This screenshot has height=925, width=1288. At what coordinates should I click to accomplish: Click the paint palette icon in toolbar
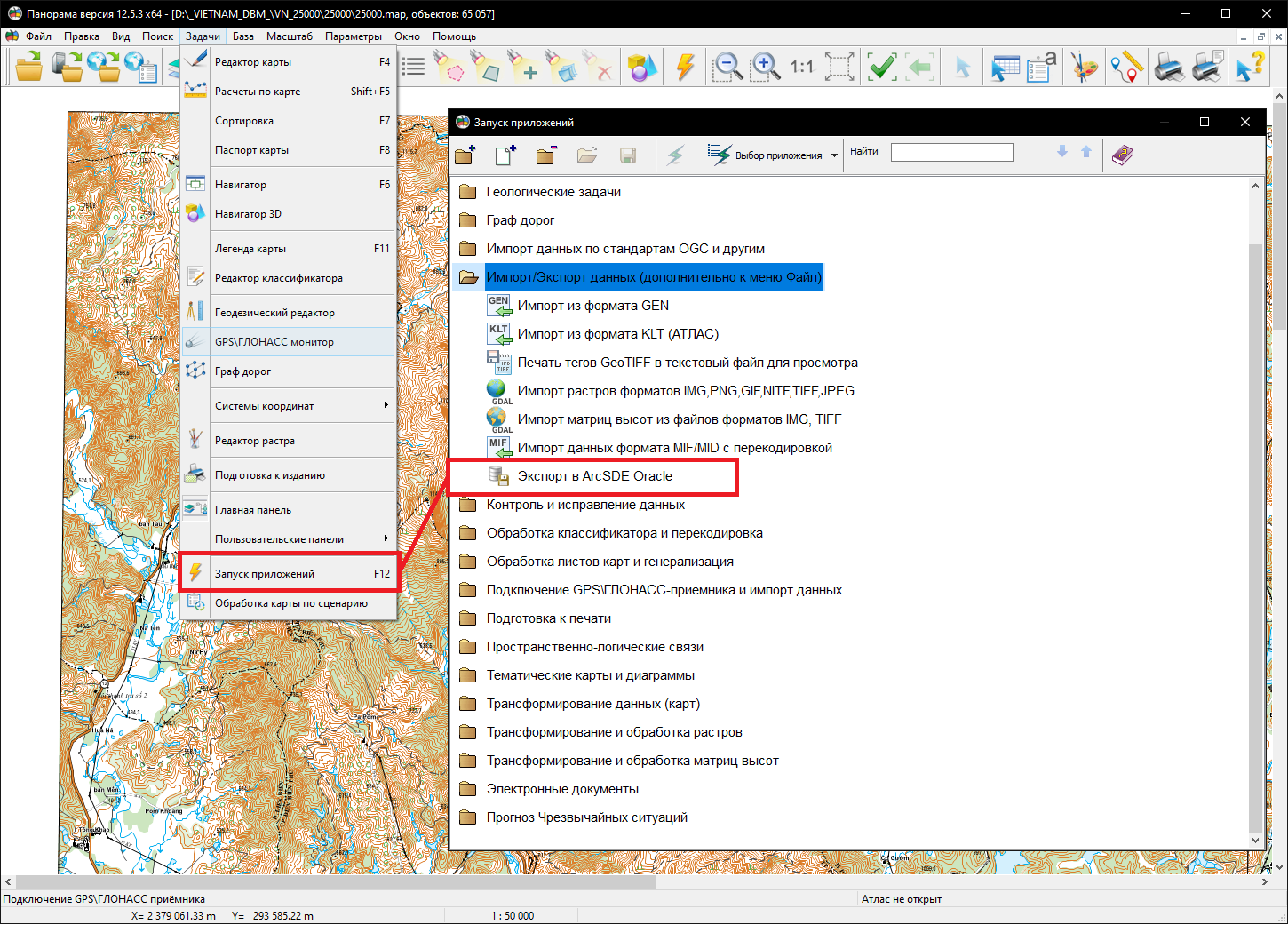[1084, 67]
